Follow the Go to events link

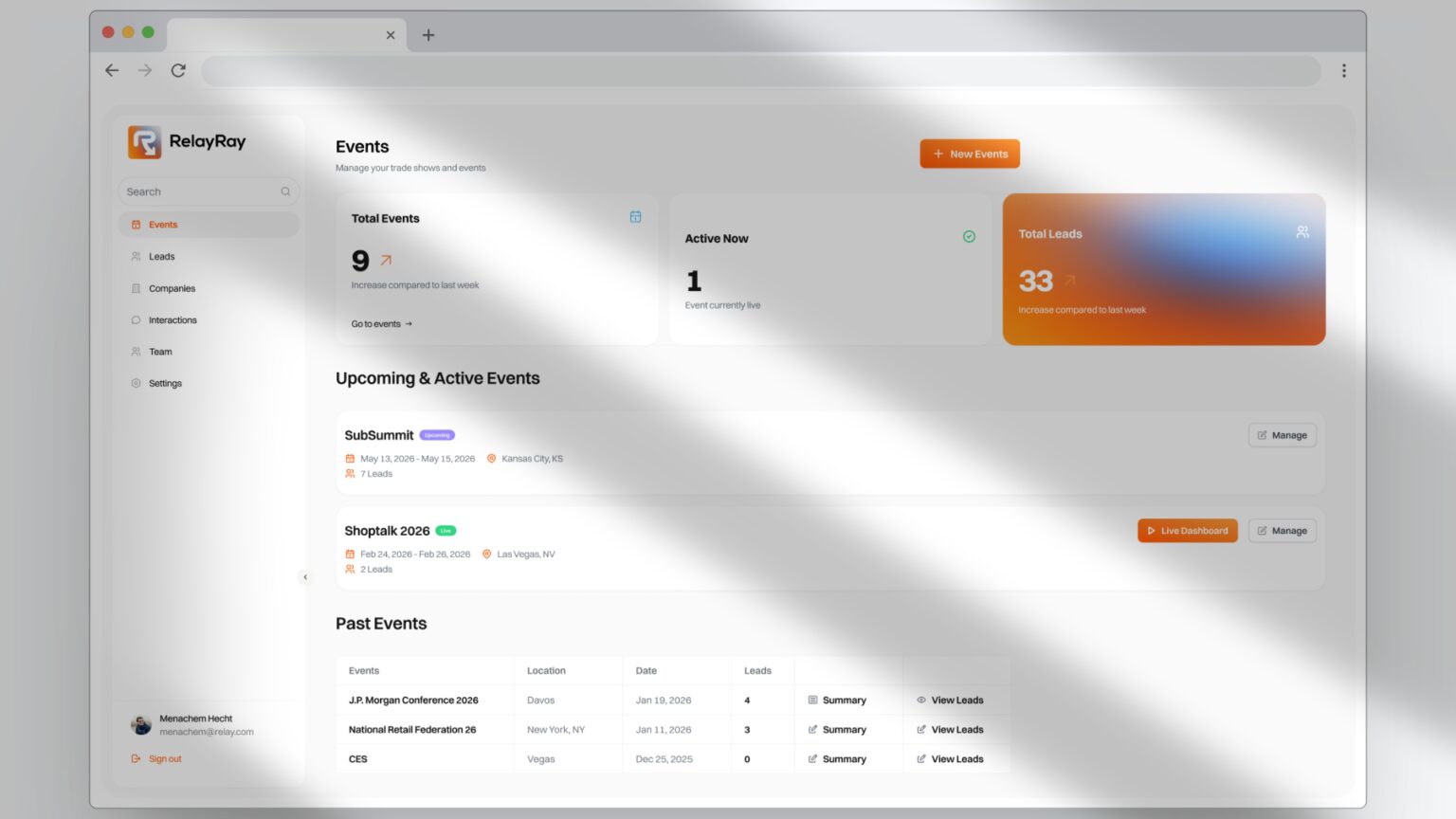[381, 324]
